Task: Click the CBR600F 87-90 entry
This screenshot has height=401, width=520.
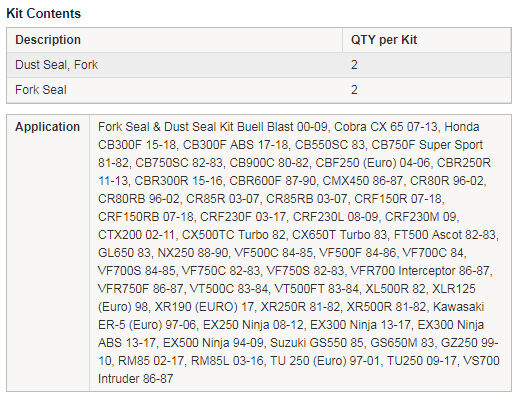Action: pos(273,181)
